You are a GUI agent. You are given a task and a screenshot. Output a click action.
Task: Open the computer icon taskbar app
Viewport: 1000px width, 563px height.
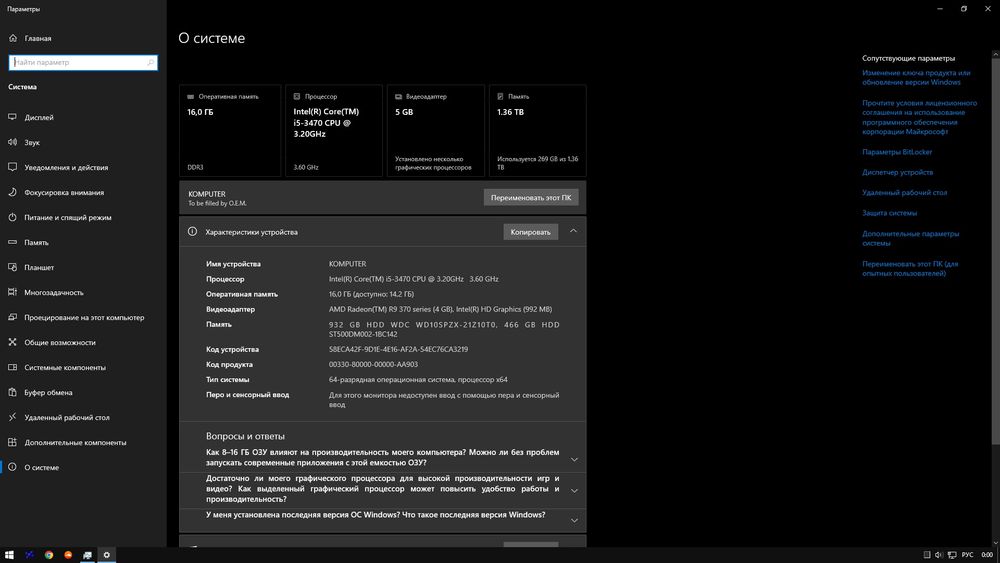[x=87, y=555]
